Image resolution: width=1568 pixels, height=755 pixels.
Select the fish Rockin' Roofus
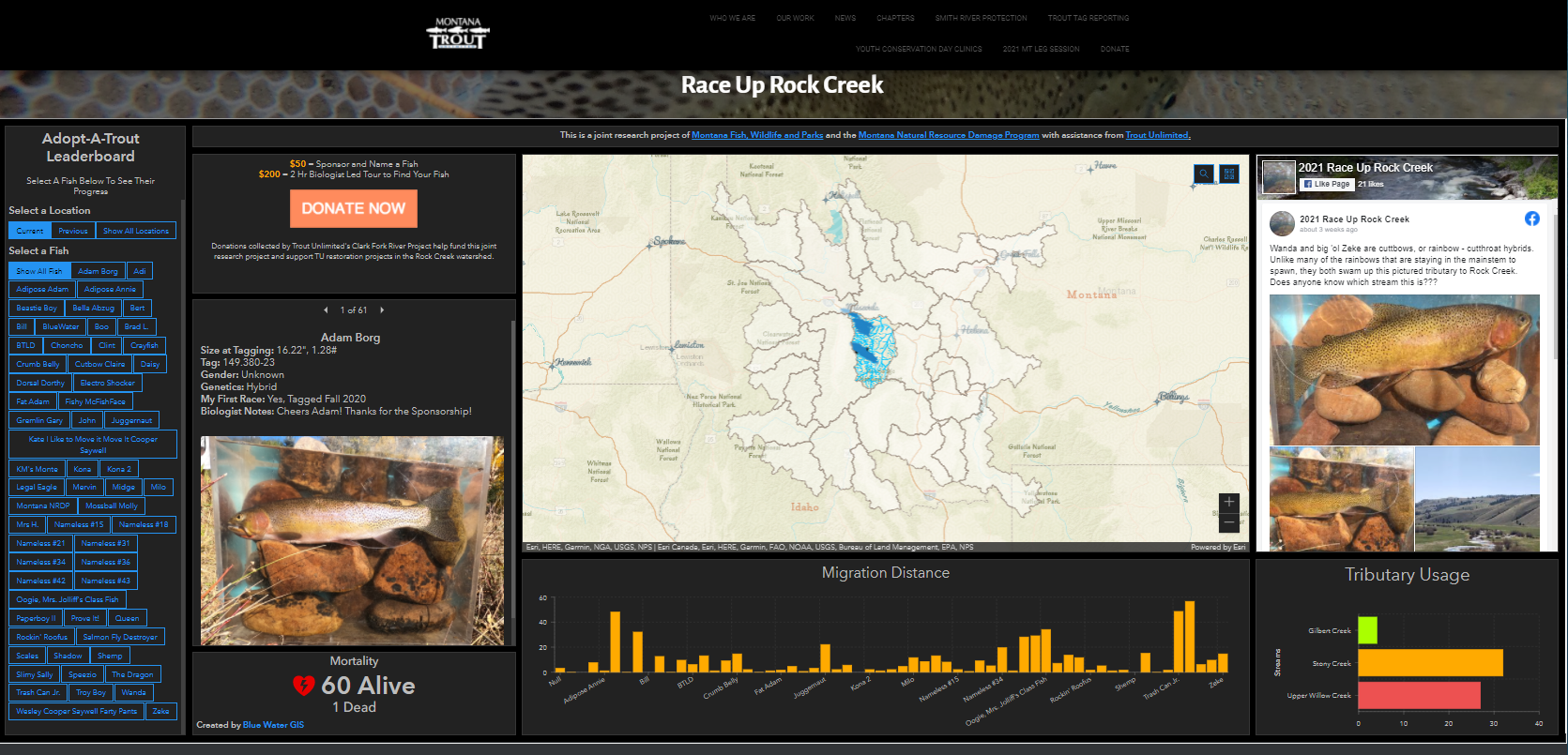click(x=42, y=638)
